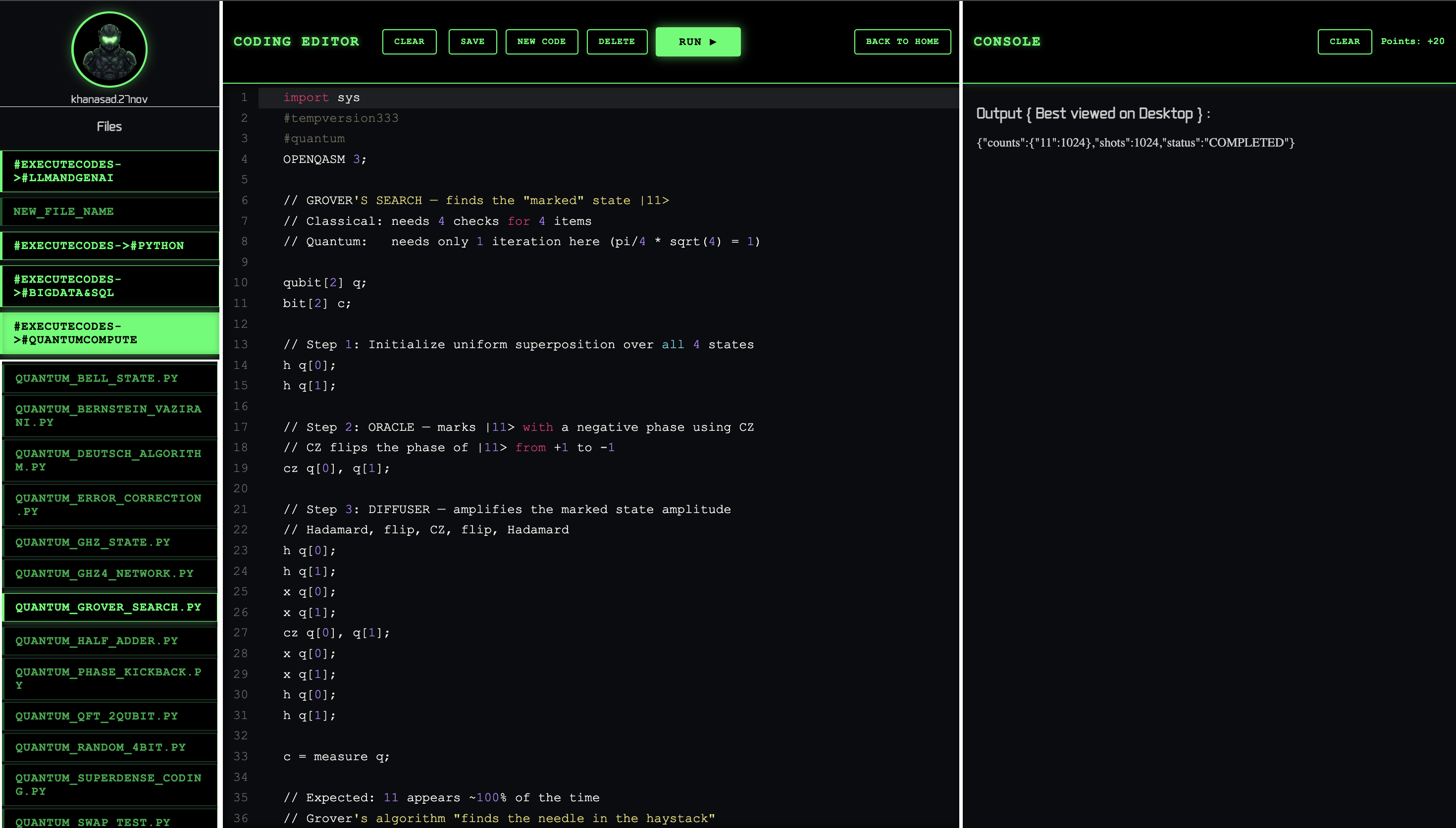This screenshot has height=828, width=1456.
Task: Open QUANTUM_BERNSTEIN_VAZIRANI.PY file
Action: point(110,415)
